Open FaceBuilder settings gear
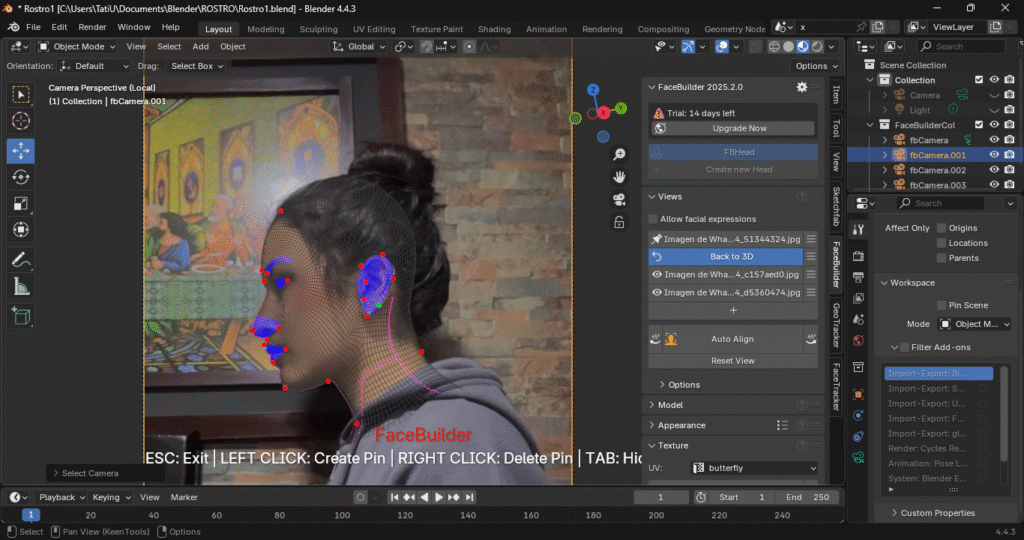 [801, 87]
